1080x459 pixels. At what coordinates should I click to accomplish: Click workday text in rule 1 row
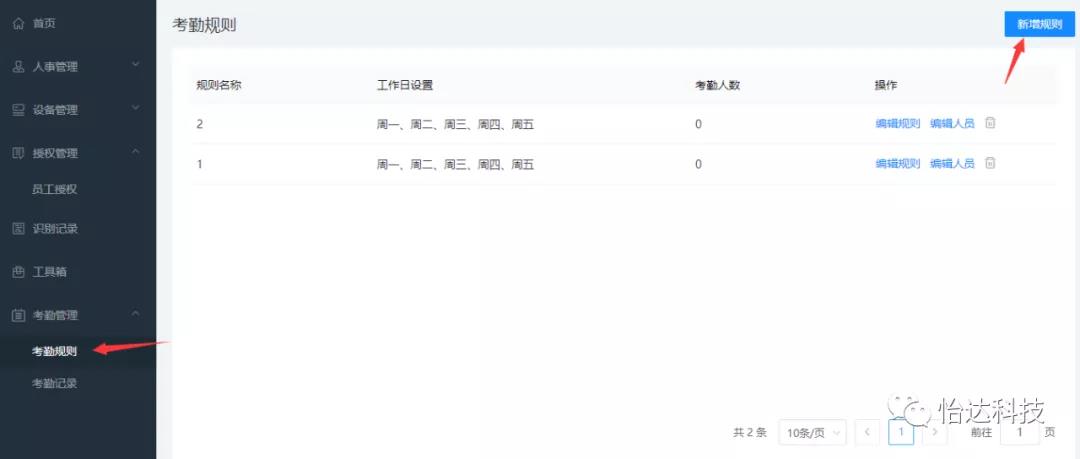(455, 165)
